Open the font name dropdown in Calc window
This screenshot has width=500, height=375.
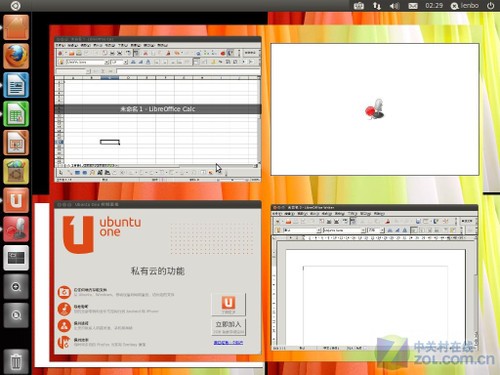(107, 62)
